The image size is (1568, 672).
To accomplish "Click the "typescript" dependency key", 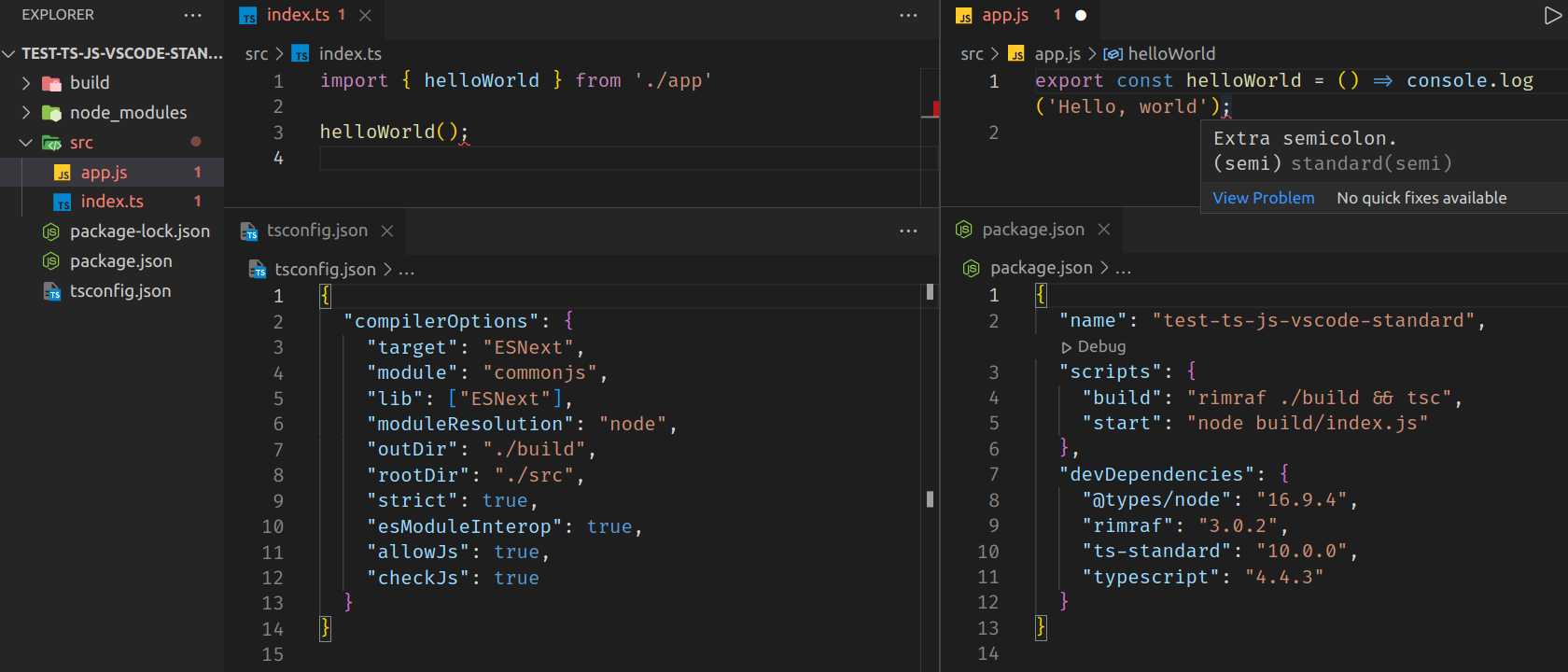I will coord(1152,578).
